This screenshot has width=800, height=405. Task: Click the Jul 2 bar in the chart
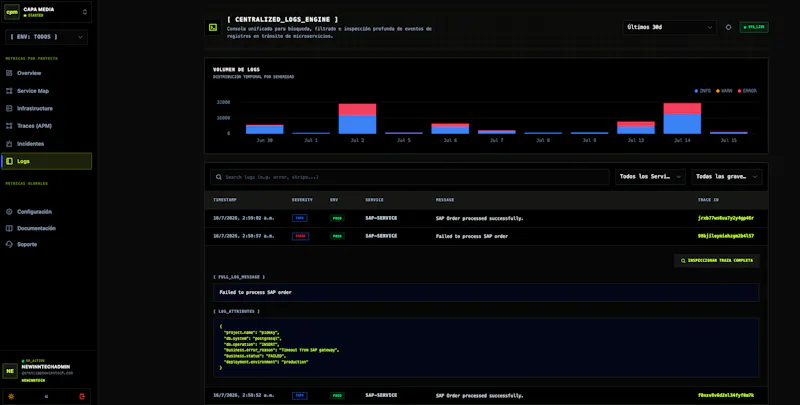tap(357, 119)
